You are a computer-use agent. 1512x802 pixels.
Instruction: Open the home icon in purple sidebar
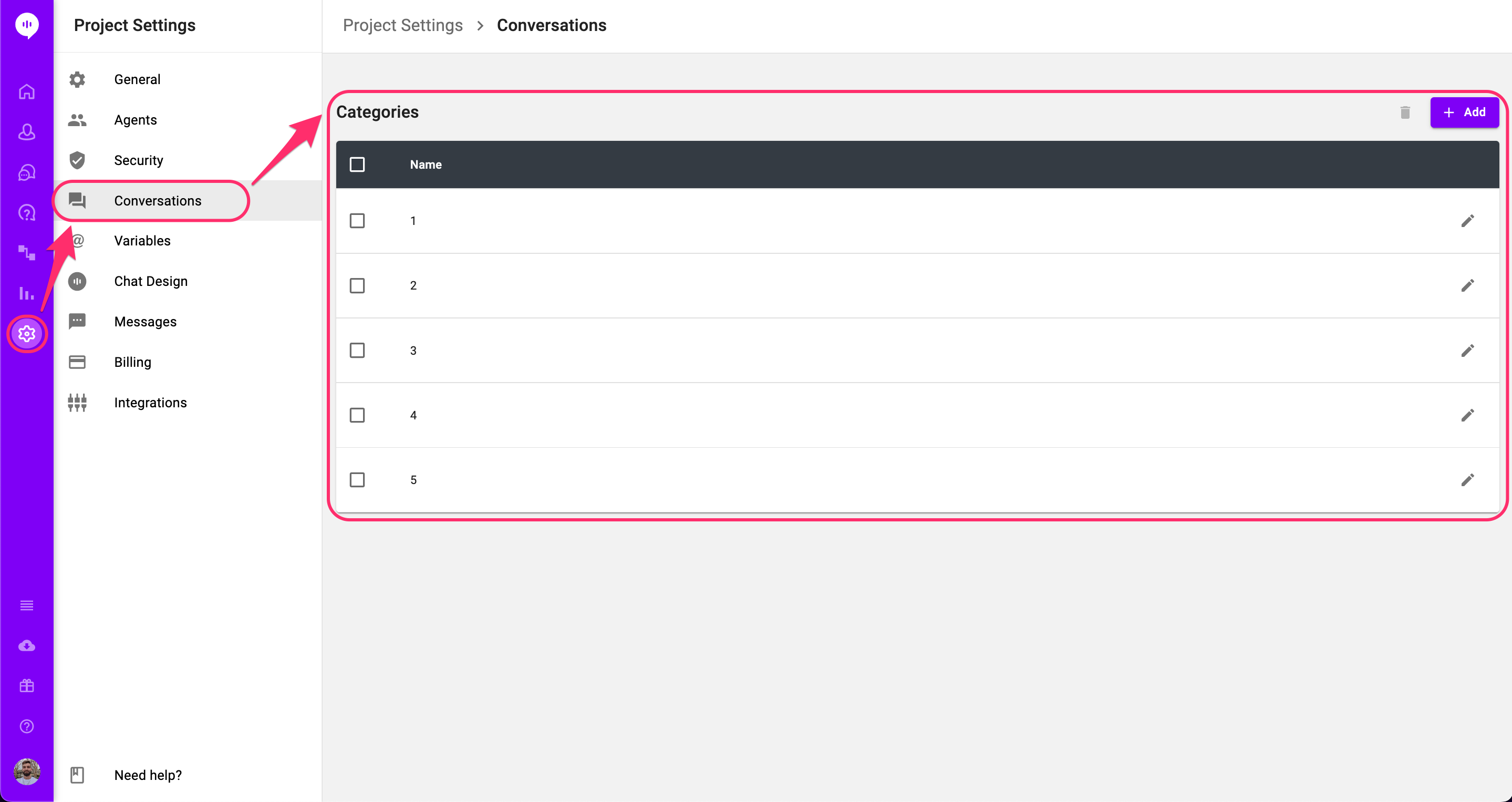pos(26,91)
